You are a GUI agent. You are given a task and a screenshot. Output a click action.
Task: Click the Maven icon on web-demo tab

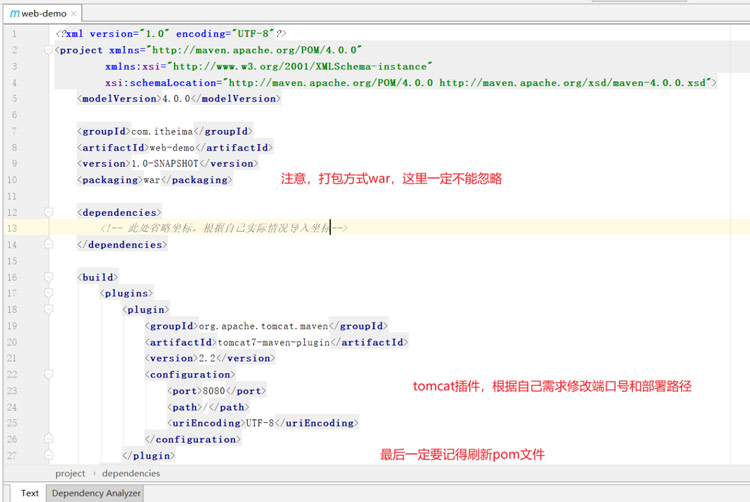[x=15, y=14]
